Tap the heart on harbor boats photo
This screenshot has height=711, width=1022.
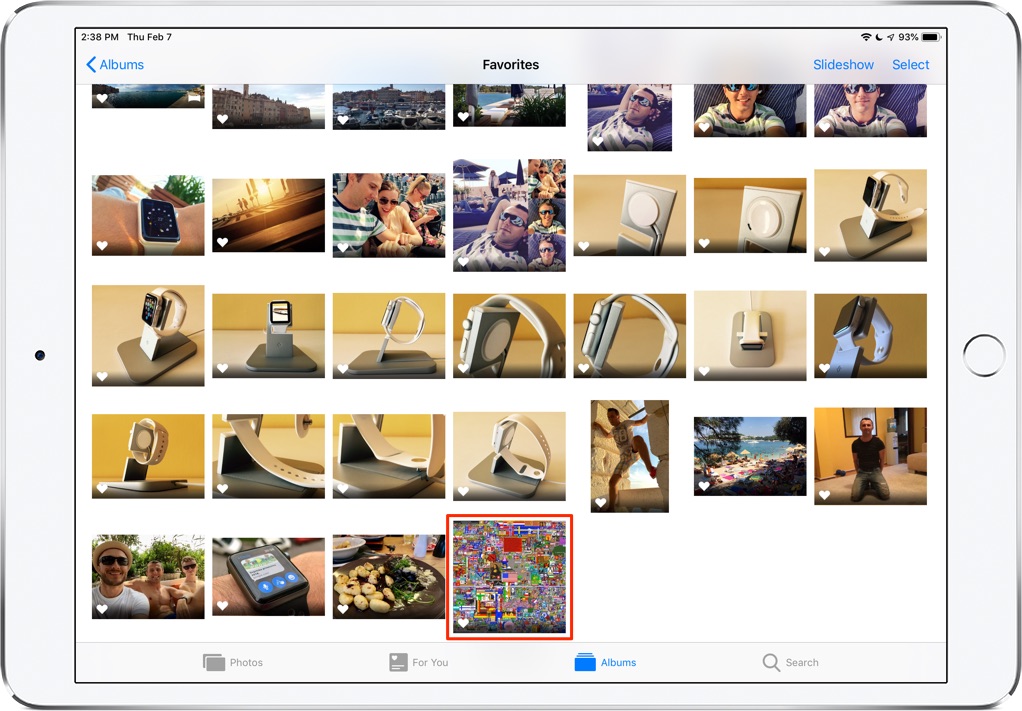(343, 120)
